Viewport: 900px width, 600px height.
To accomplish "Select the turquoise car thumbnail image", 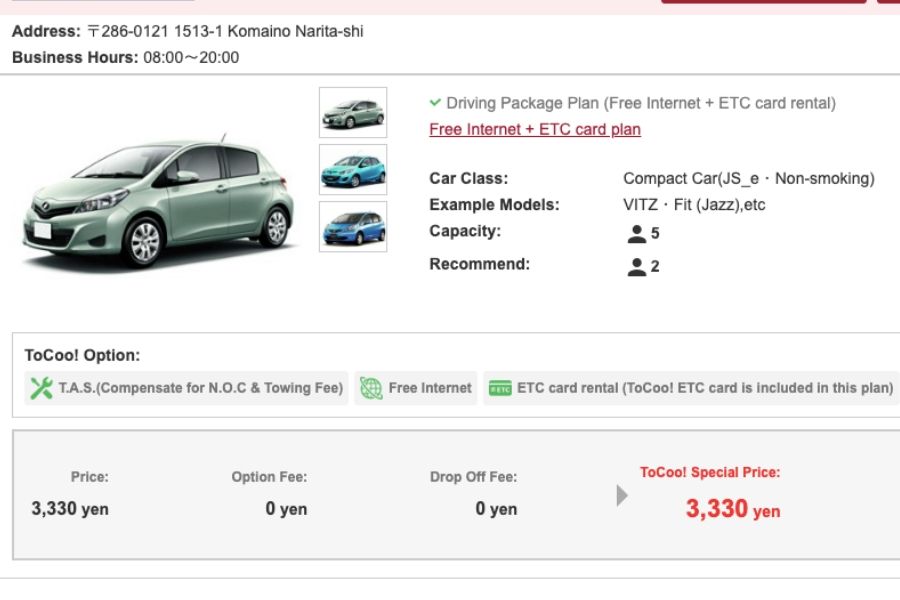I will pyautogui.click(x=353, y=169).
